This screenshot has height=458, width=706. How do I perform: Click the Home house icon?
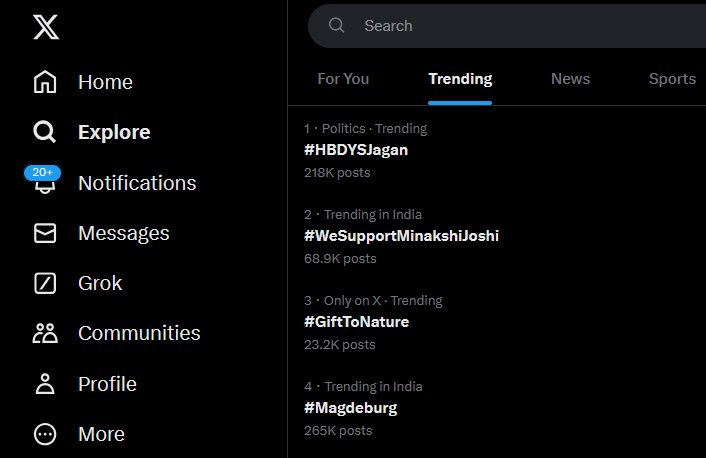pyautogui.click(x=45, y=82)
